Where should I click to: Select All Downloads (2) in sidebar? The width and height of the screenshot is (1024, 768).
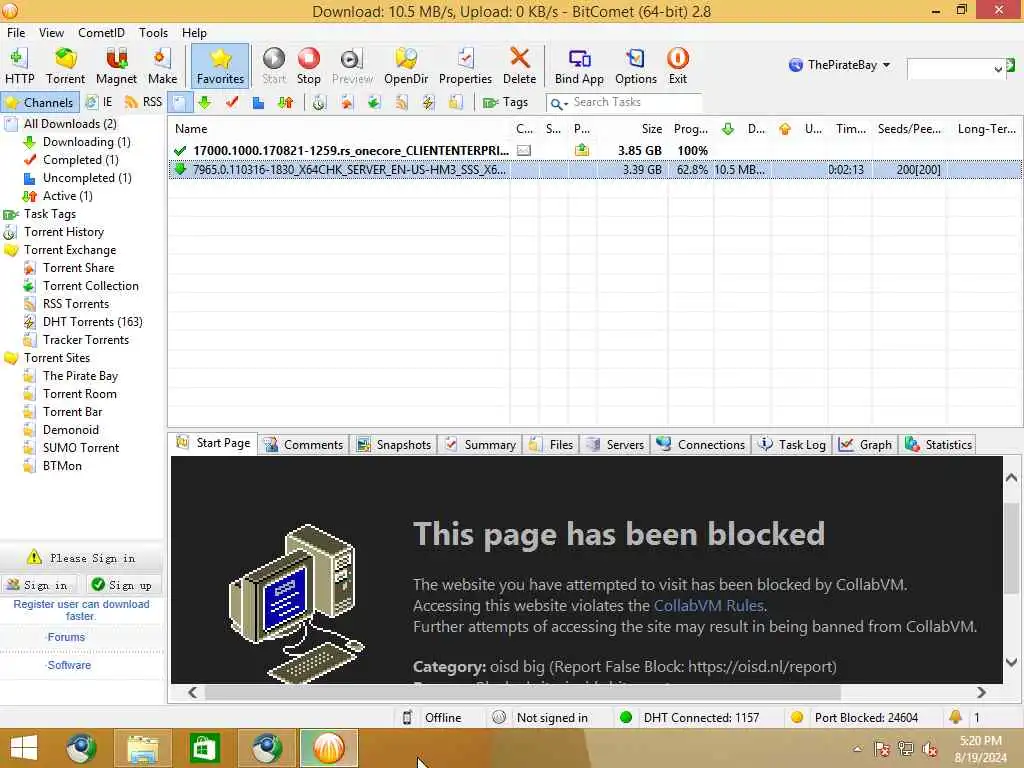tap(70, 124)
